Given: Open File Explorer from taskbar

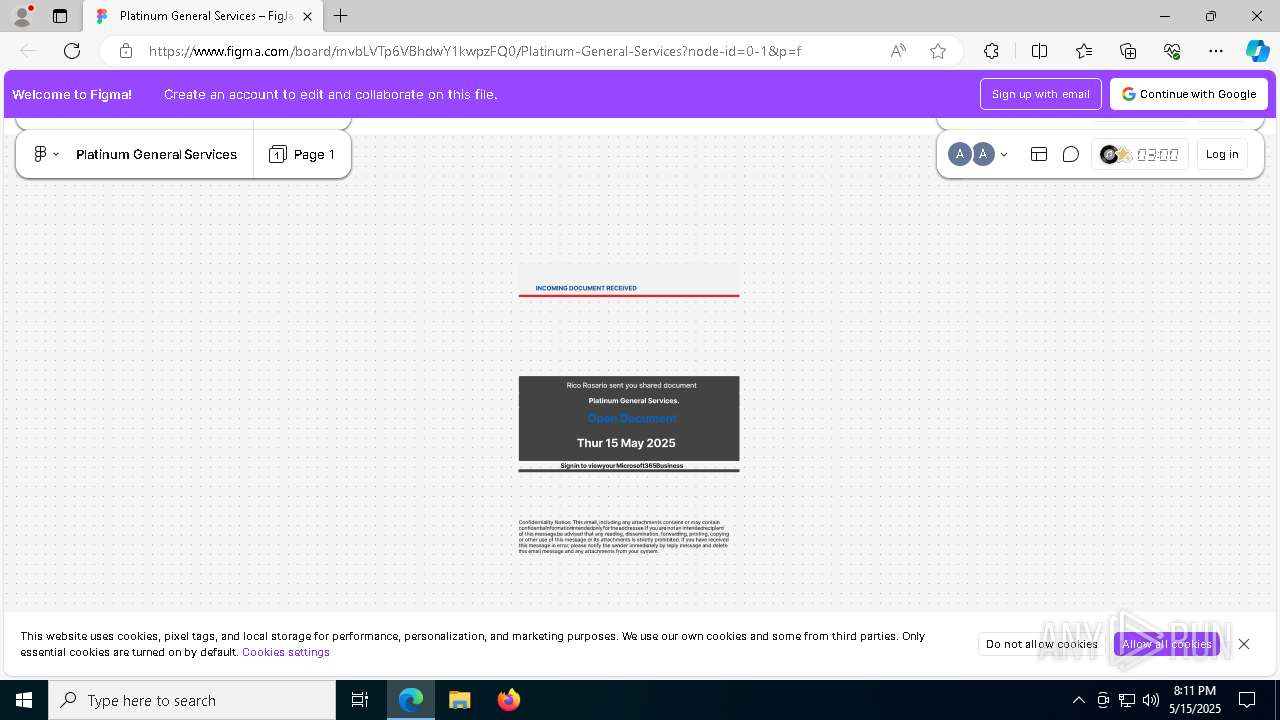Looking at the screenshot, I should pos(460,700).
